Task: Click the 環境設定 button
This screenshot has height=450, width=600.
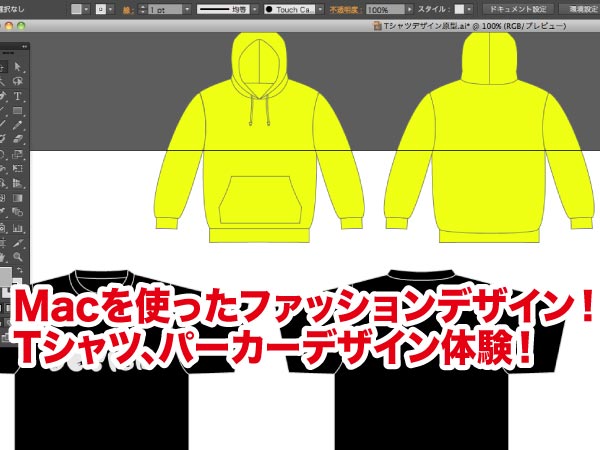Action: 581,9
